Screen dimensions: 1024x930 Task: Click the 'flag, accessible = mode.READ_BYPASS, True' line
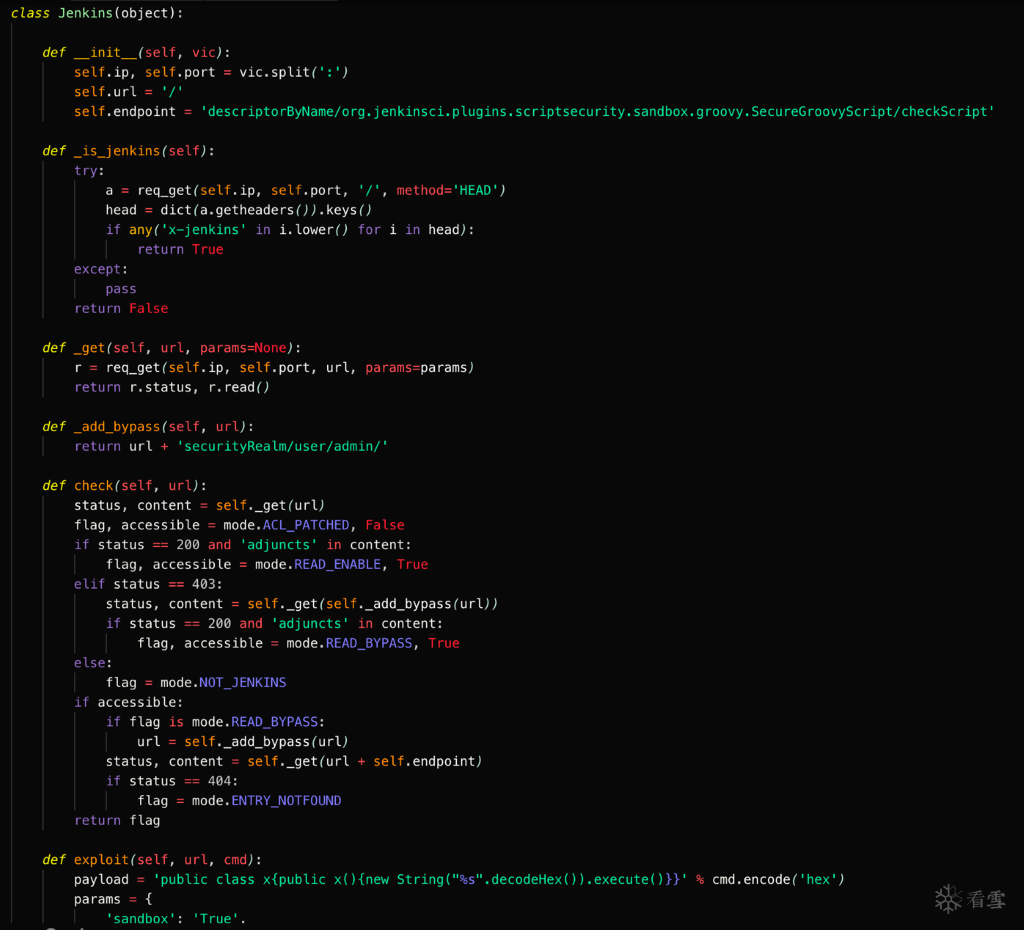298,643
